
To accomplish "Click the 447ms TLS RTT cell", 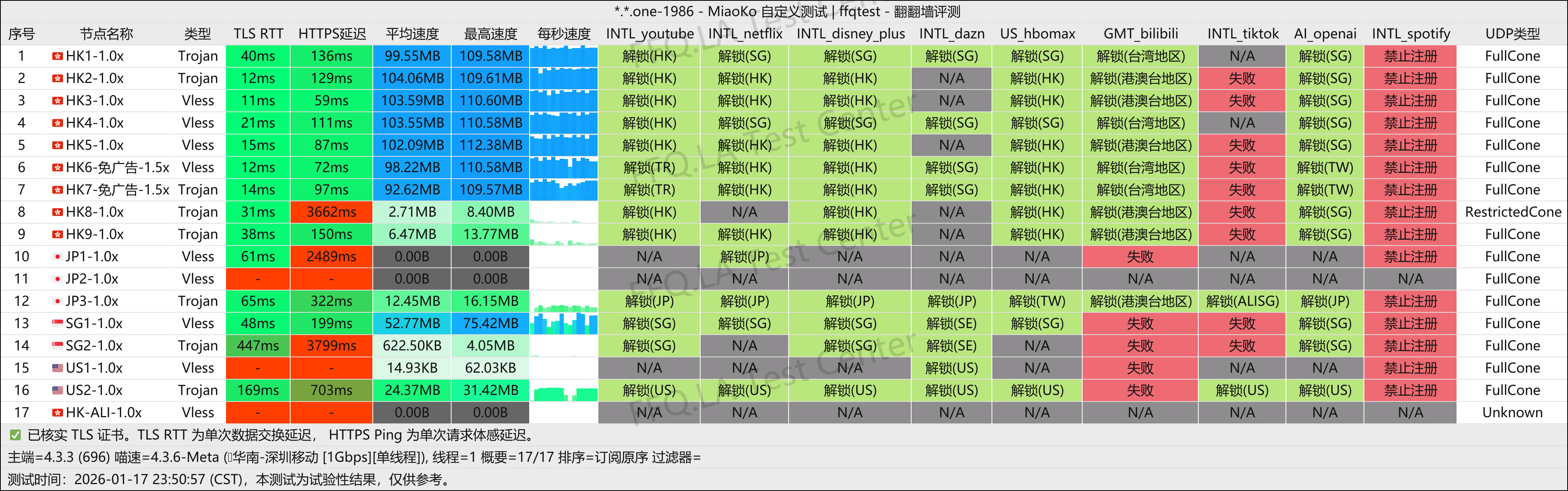I will [258, 346].
